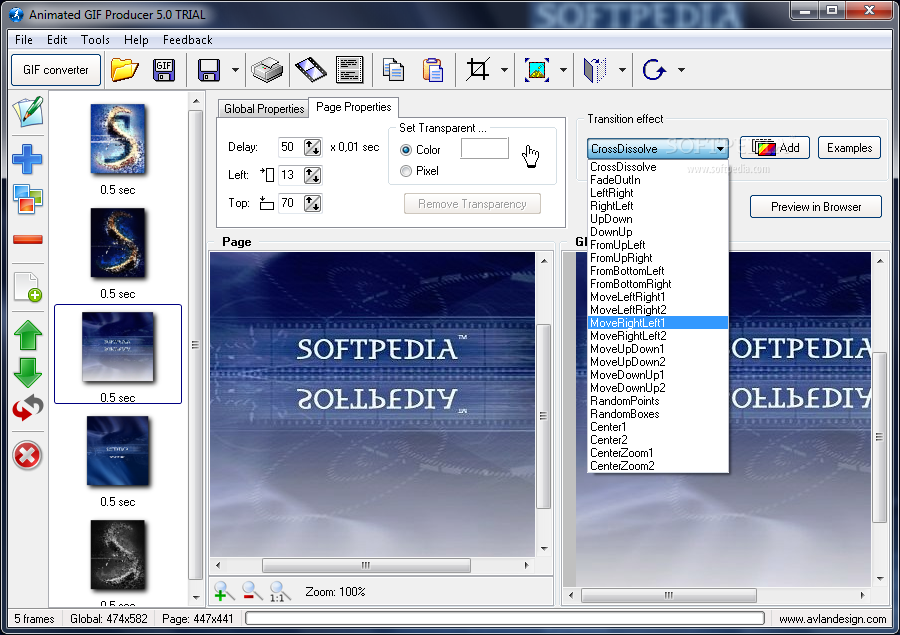Click the scanner icon in toolbar

267,70
